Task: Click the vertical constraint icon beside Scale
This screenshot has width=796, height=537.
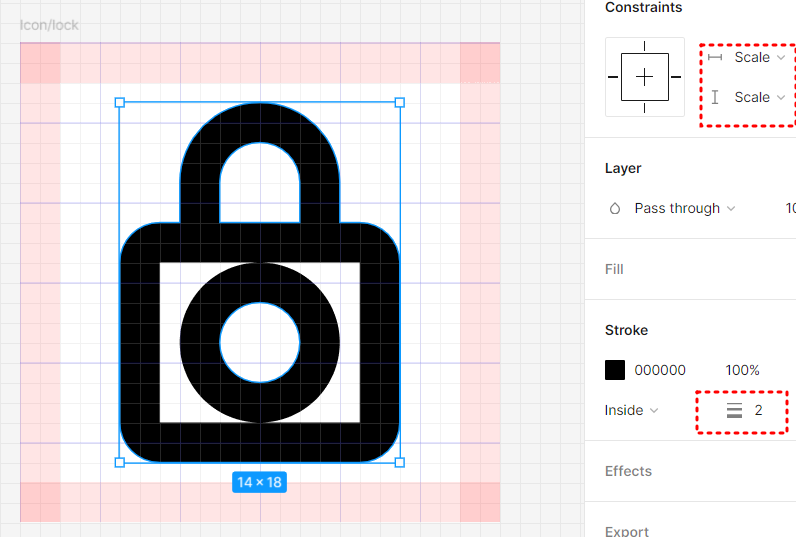Action: click(x=715, y=97)
